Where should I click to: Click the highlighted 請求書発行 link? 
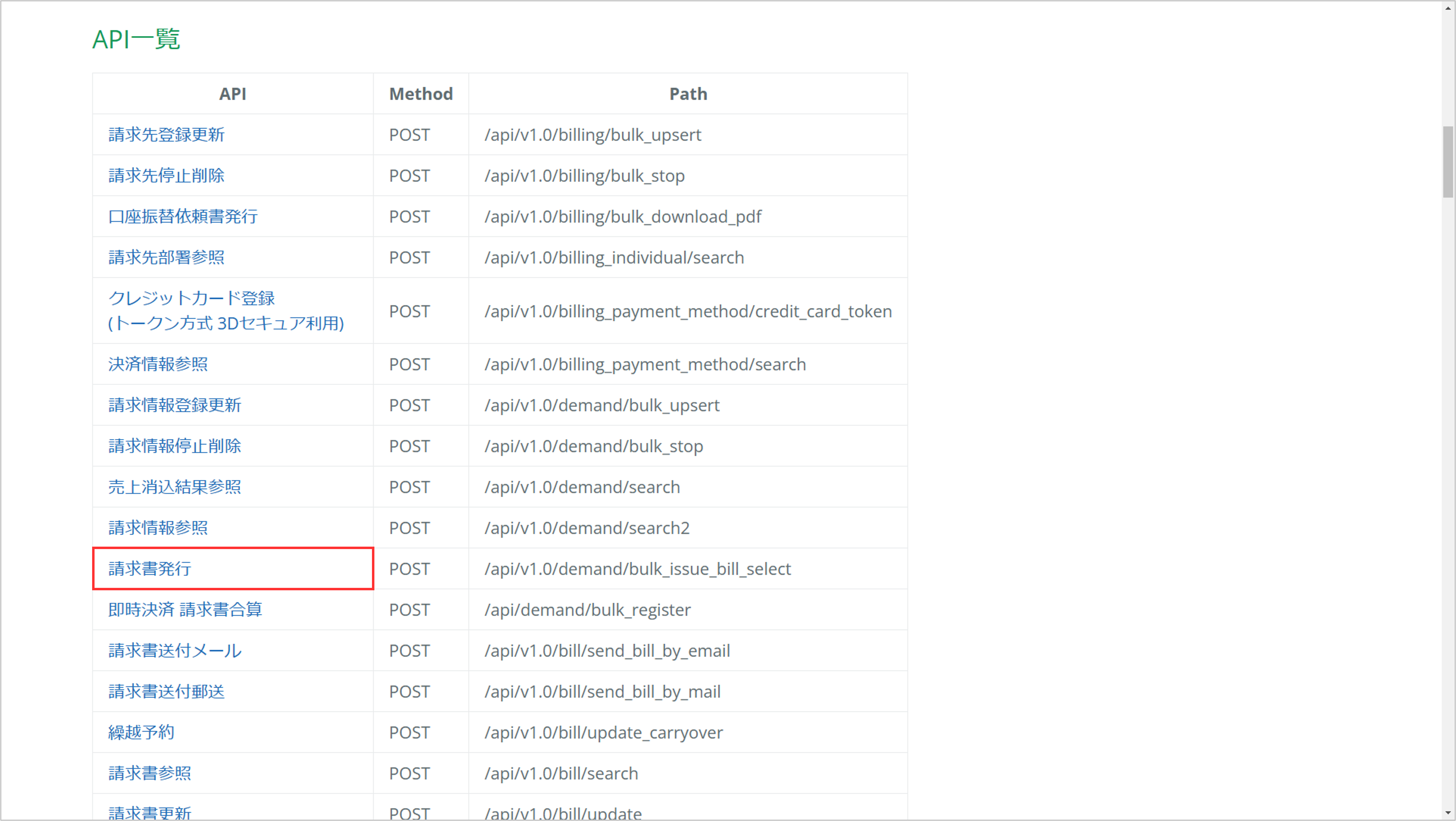[x=150, y=568]
